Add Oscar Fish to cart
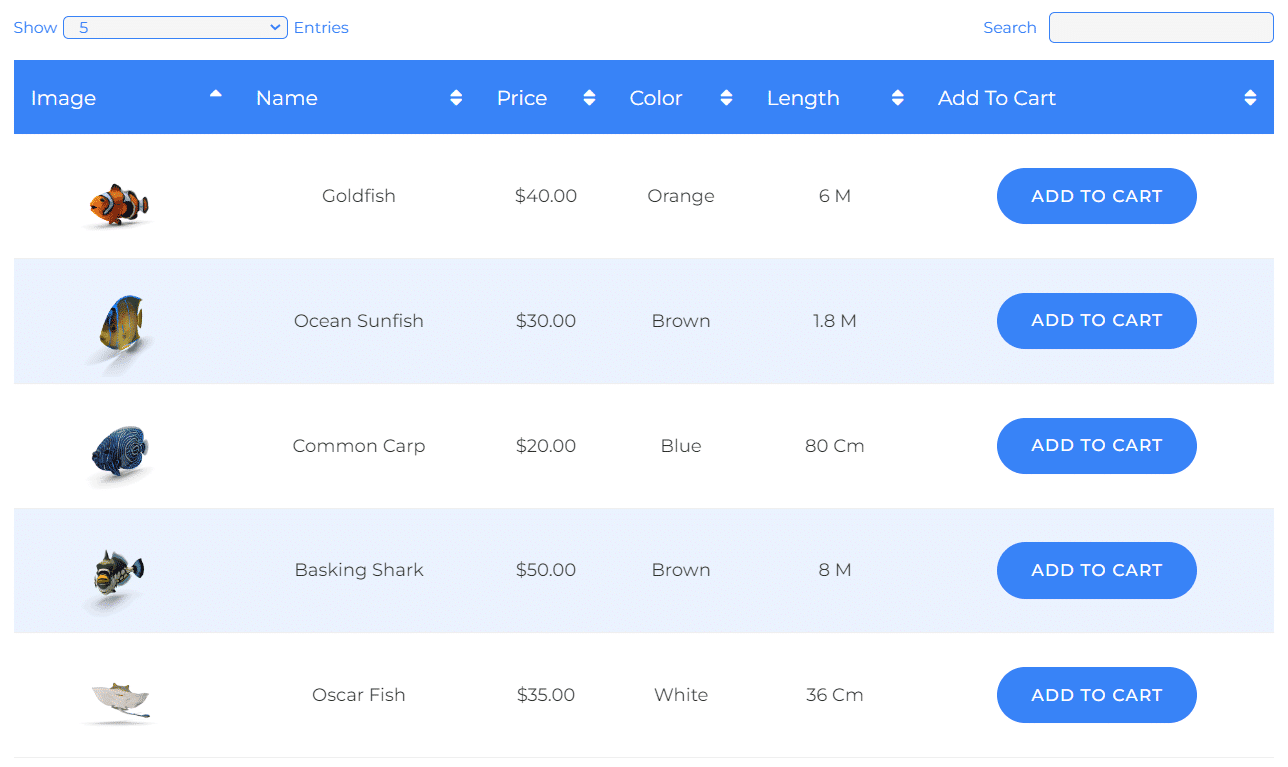 click(x=1096, y=695)
